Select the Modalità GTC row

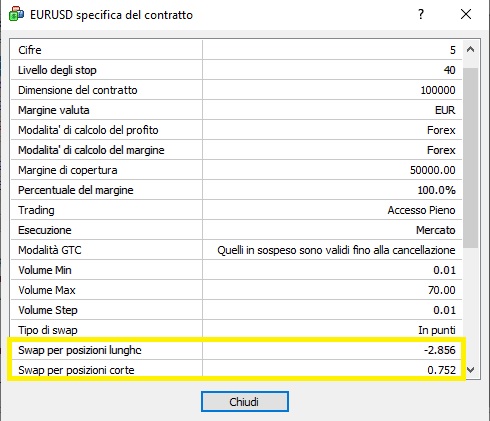tap(237, 250)
